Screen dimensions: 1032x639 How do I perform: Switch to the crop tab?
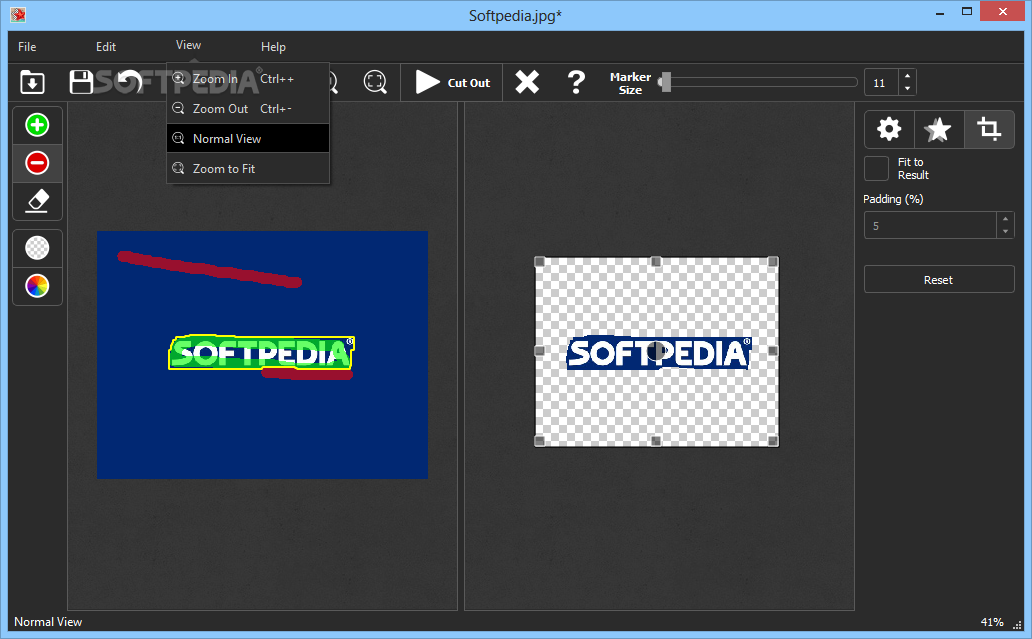point(989,129)
